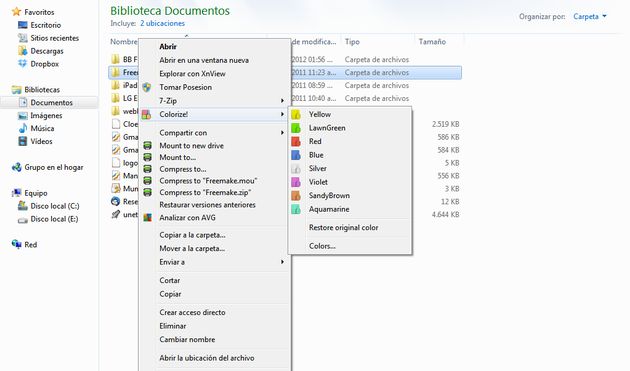This screenshot has height=371, width=630.
Task: Select Restaurar versiones anteriores
Action: (207, 205)
